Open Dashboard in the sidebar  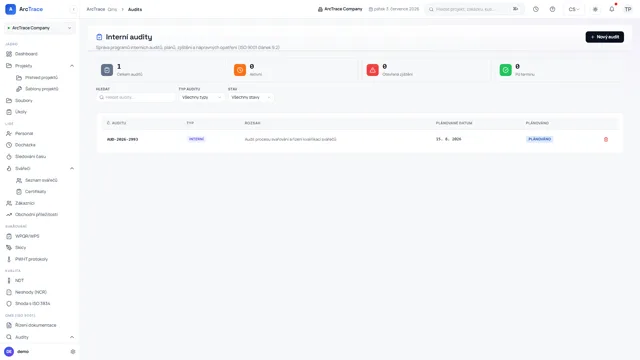click(x=26, y=54)
